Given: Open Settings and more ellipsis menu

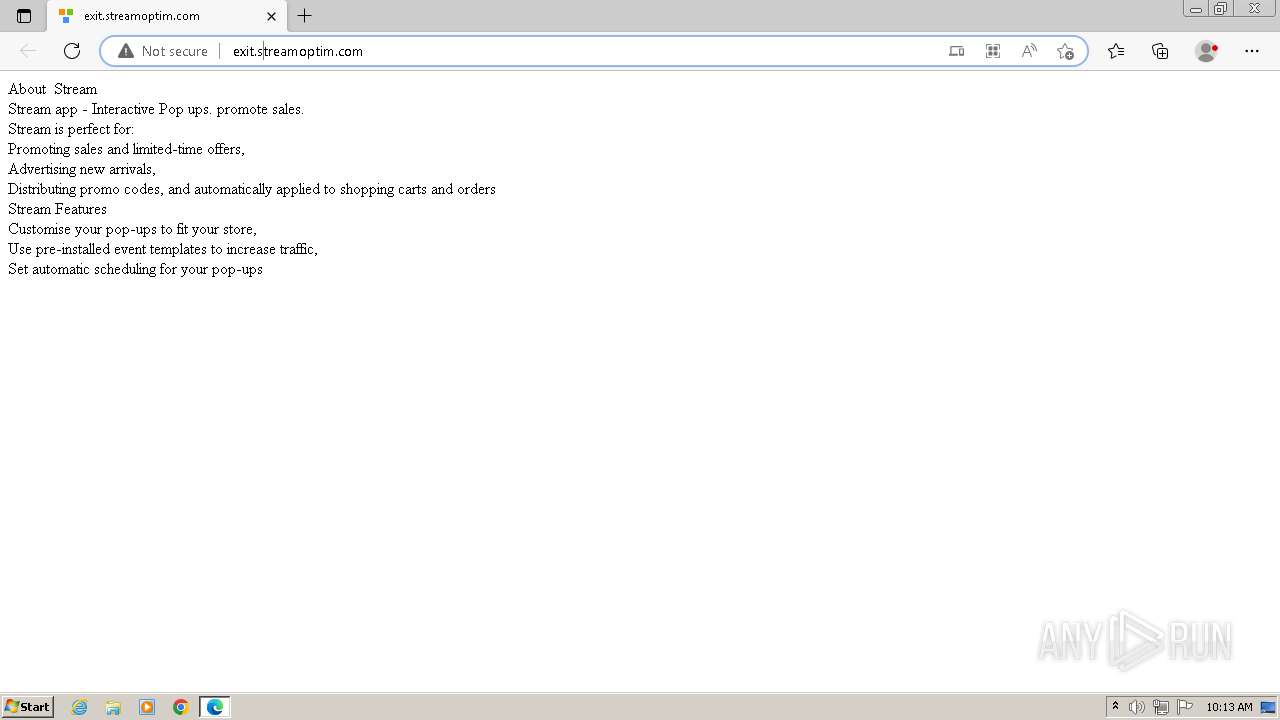Looking at the screenshot, I should coord(1252,51).
